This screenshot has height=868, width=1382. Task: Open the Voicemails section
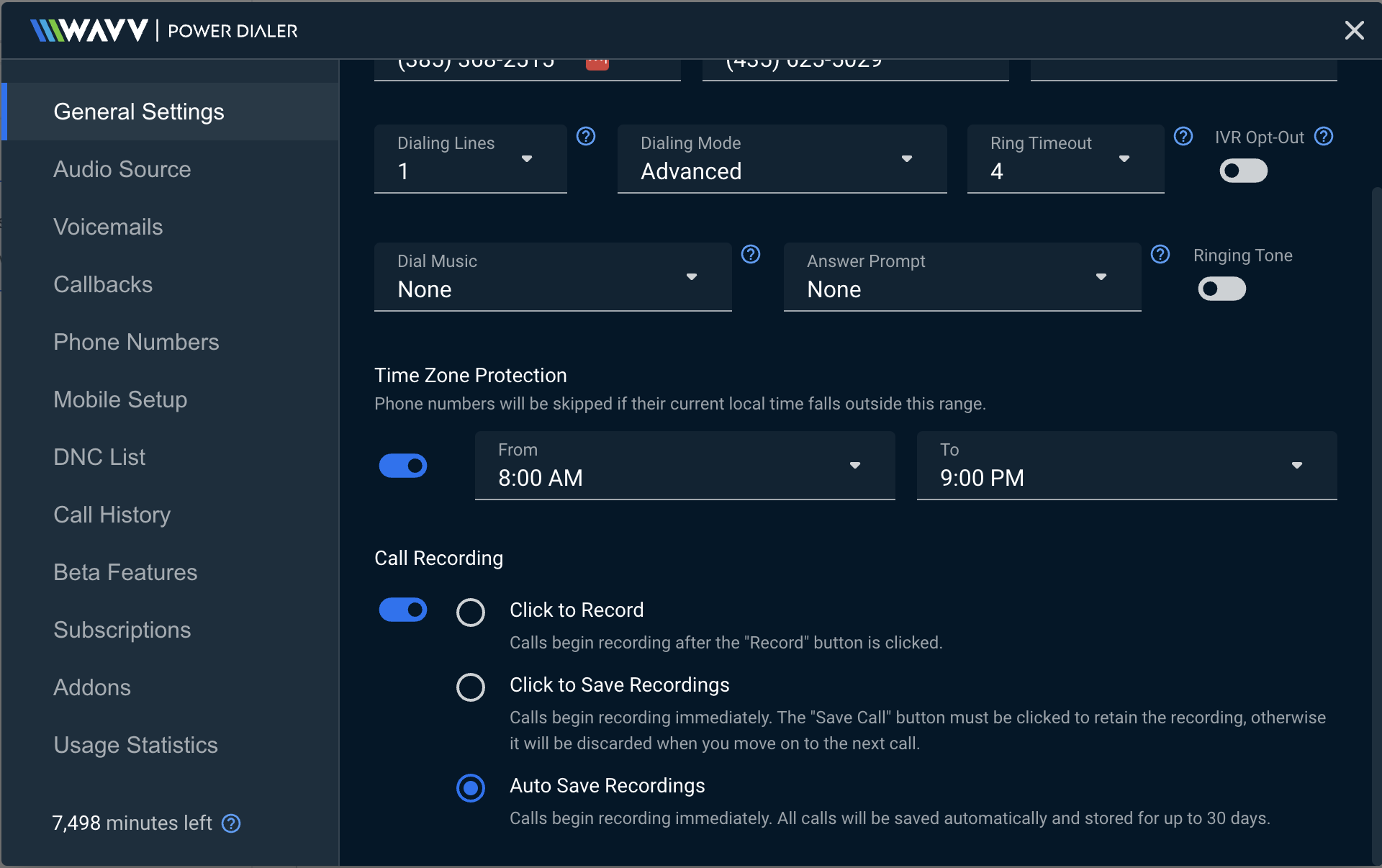point(170,227)
